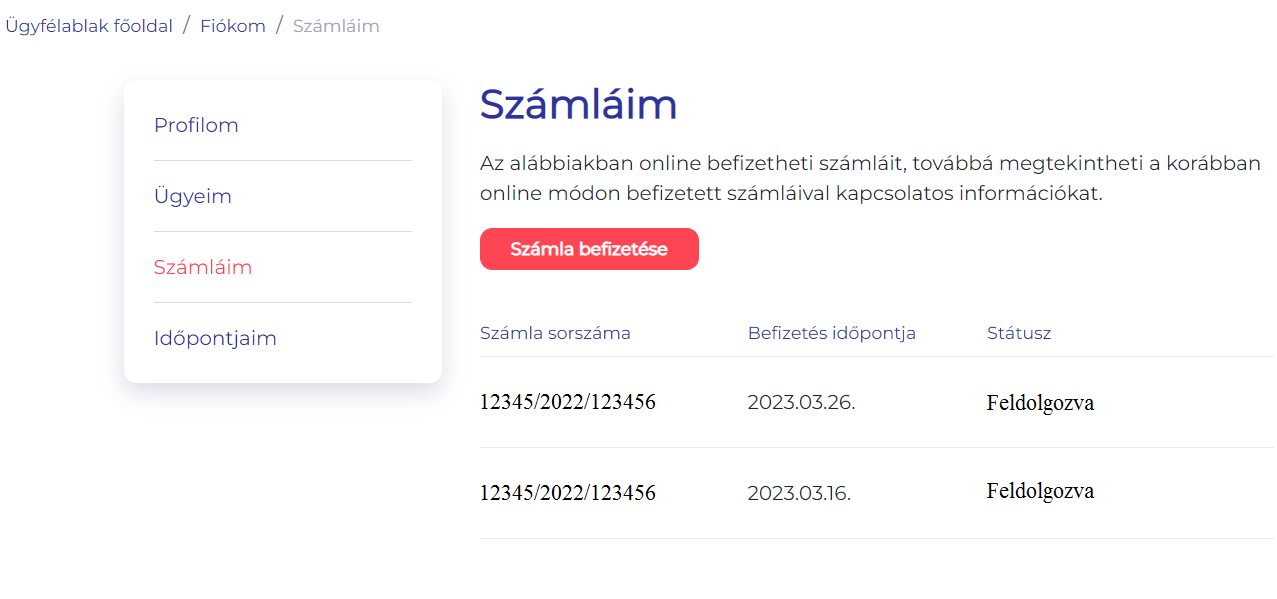1277x599 pixels.
Task: Select invoice number in the 2023.03.26. row
Action: pos(567,403)
